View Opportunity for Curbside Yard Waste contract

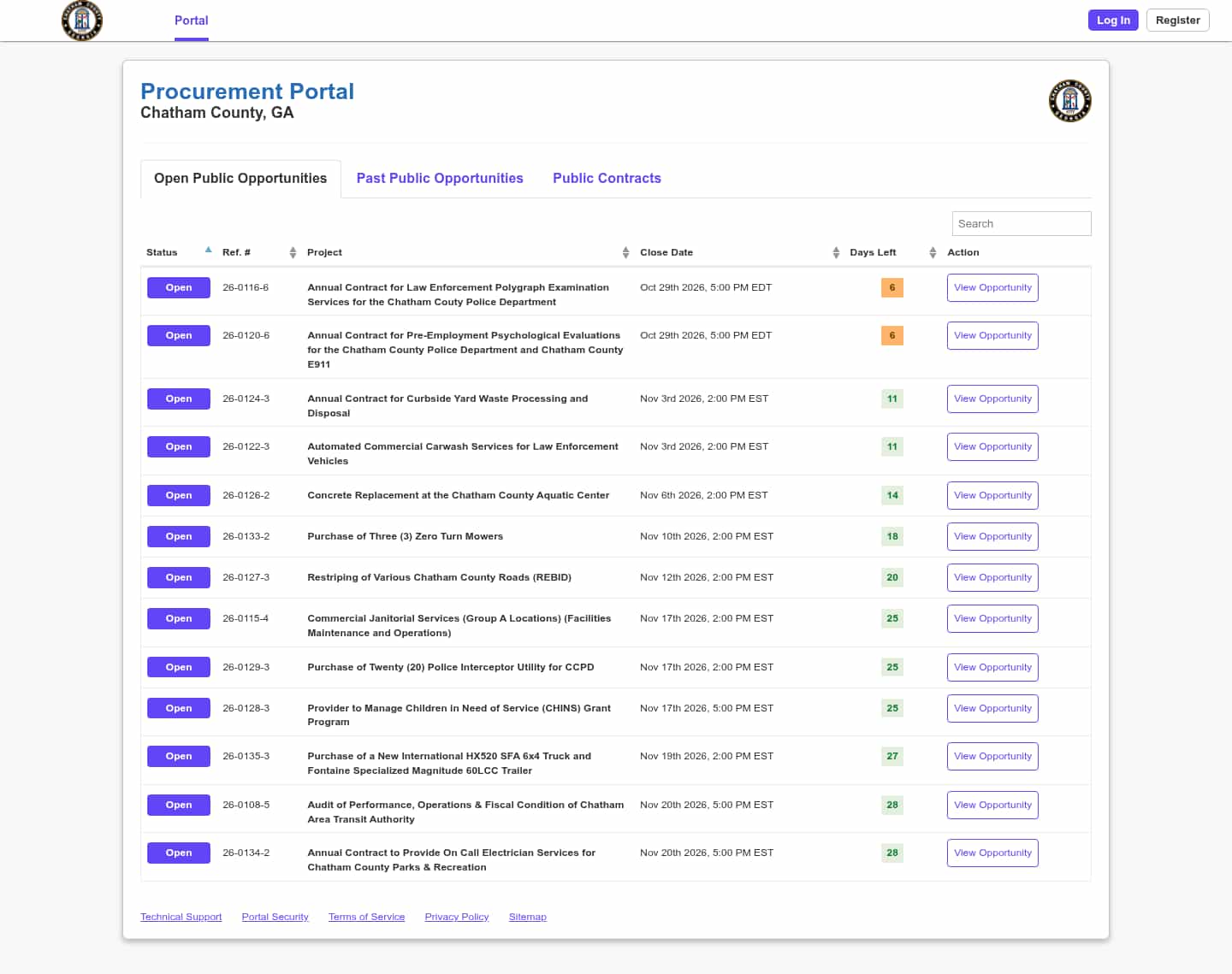click(992, 398)
